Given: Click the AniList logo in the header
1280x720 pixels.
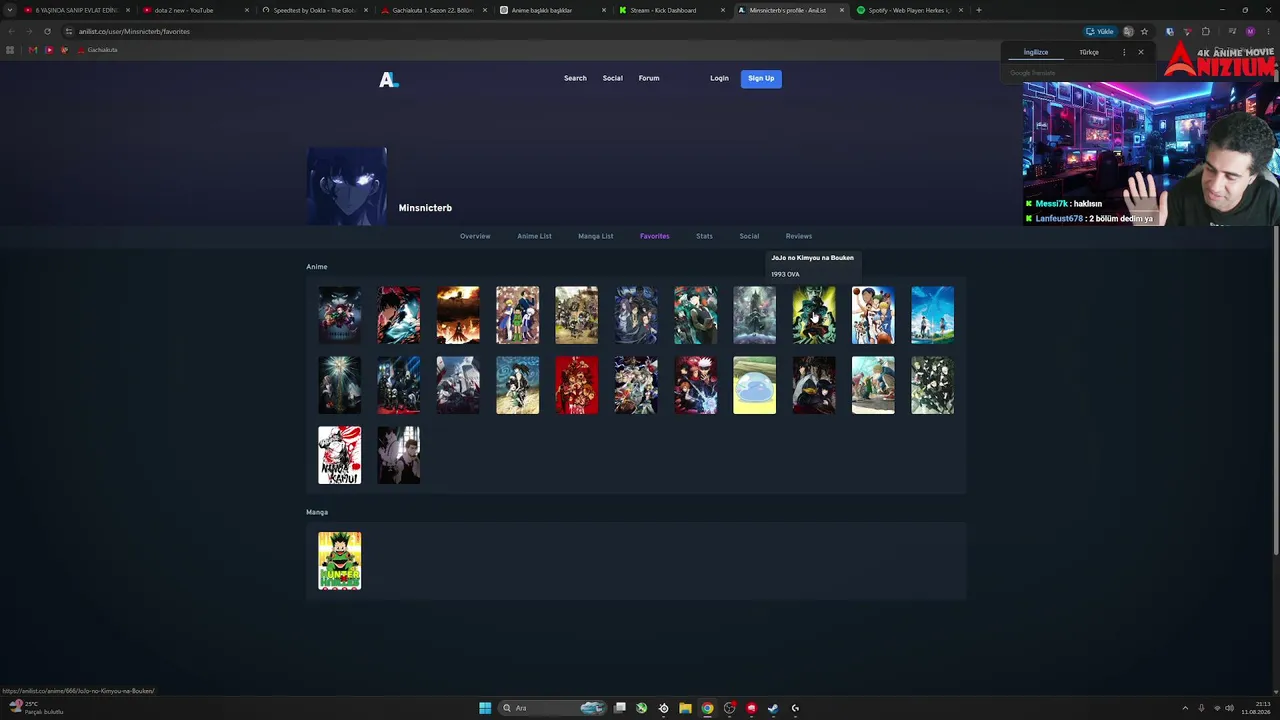Looking at the screenshot, I should [388, 79].
